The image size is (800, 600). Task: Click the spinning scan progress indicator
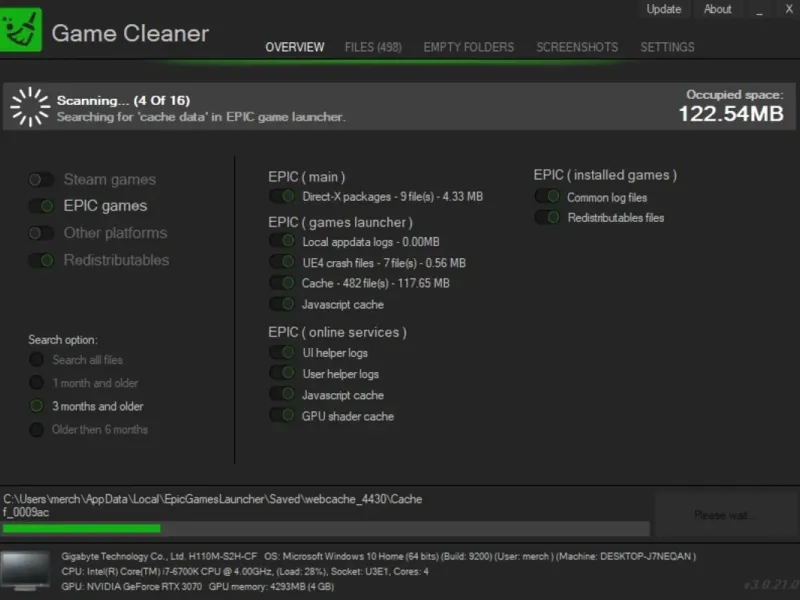coord(30,107)
